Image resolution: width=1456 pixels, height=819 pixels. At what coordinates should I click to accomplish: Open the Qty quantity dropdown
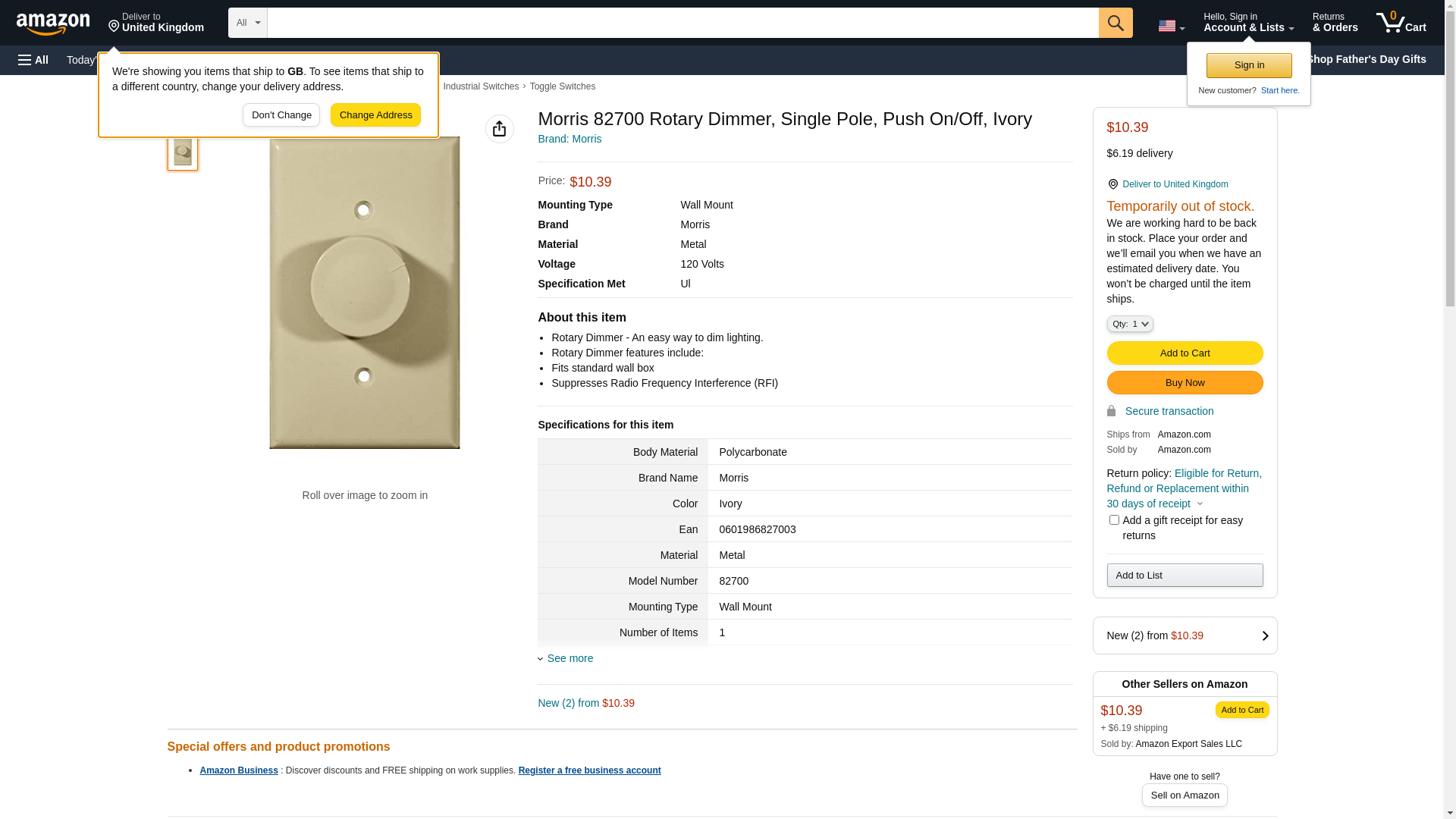(1130, 324)
